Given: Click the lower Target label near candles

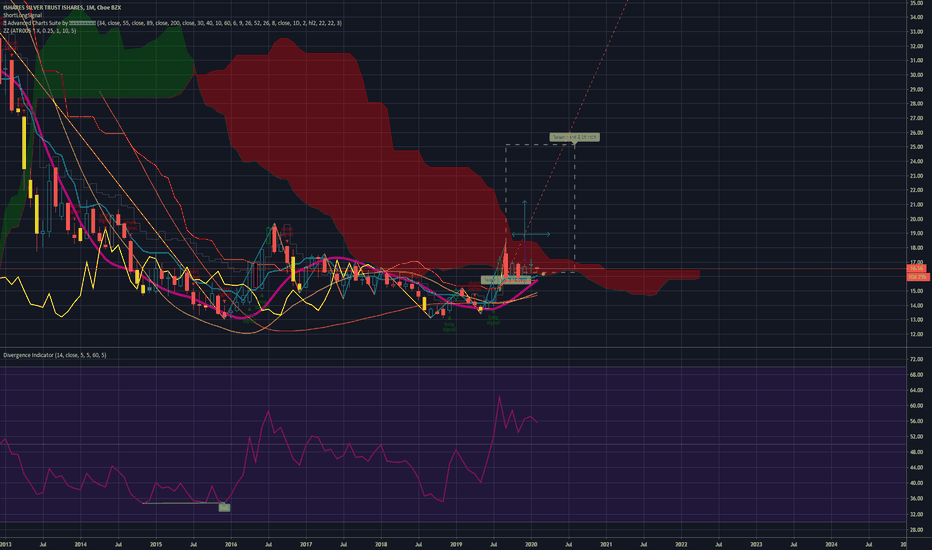Looking at the screenshot, I should pos(505,280).
